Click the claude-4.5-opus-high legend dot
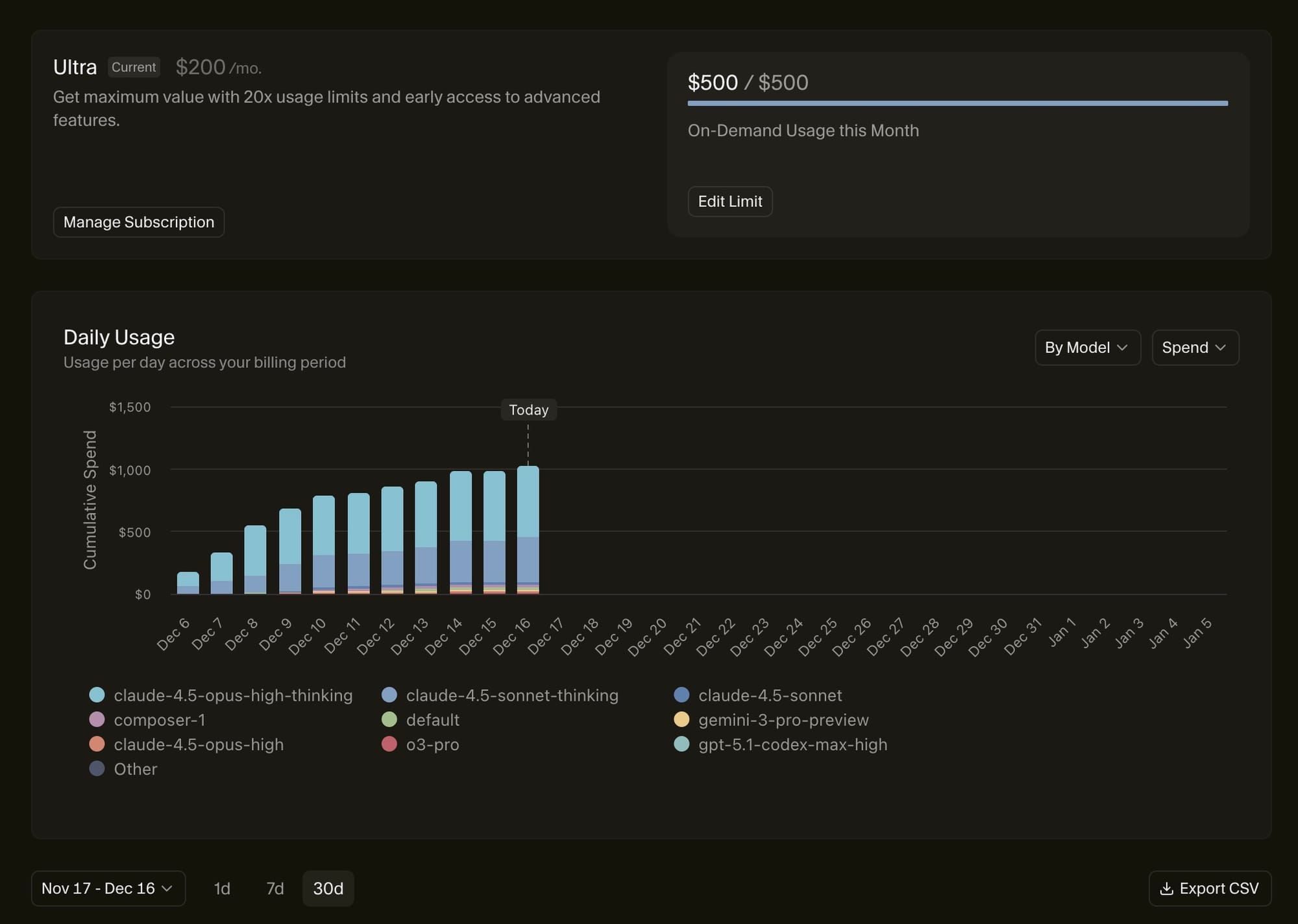 pyautogui.click(x=97, y=744)
